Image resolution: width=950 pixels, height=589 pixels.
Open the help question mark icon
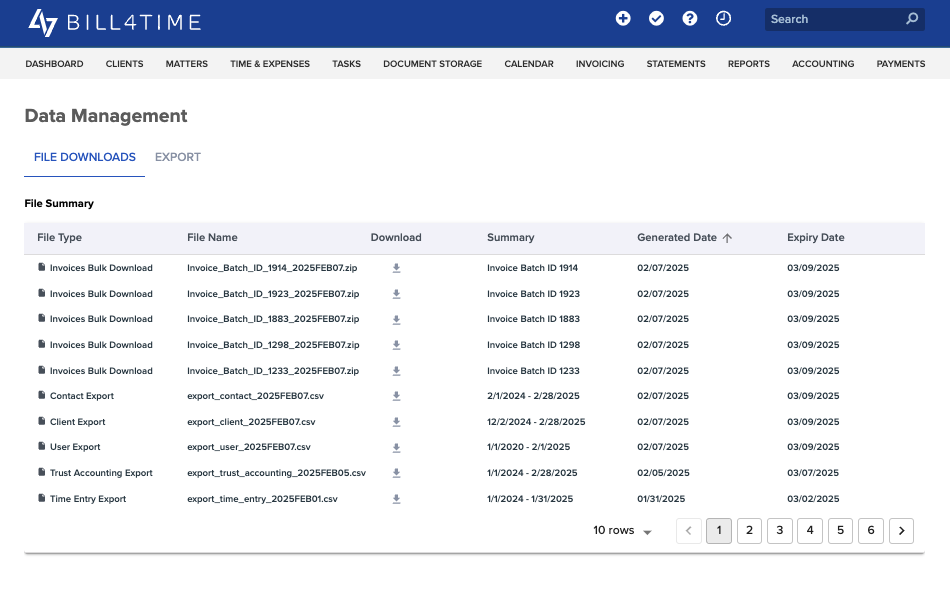point(690,19)
